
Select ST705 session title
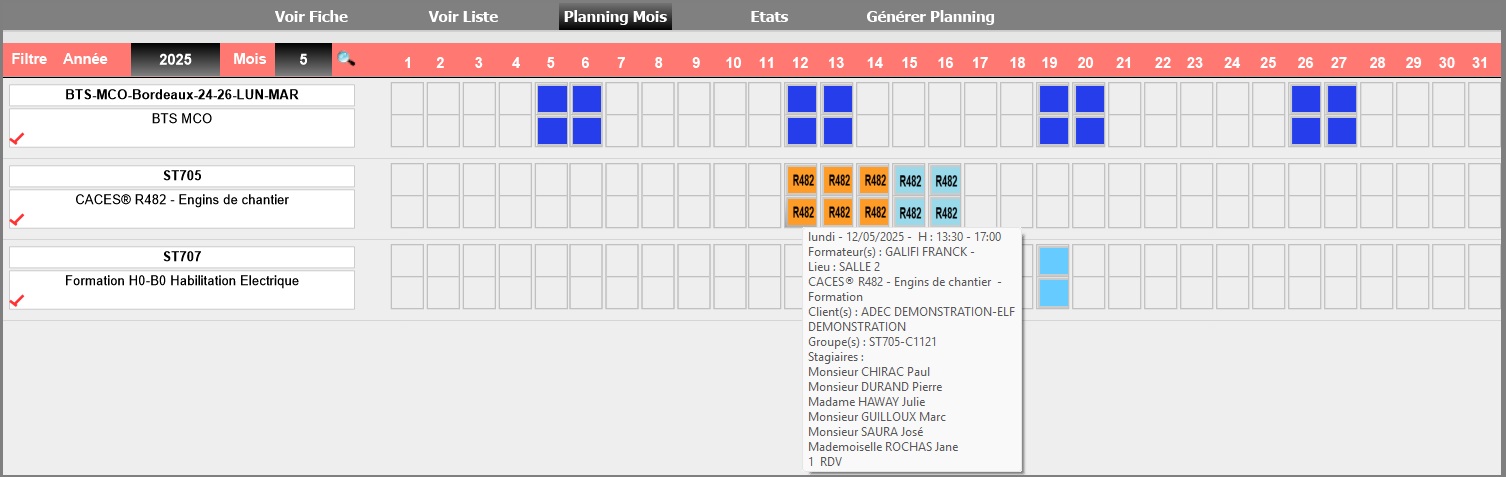point(182,176)
